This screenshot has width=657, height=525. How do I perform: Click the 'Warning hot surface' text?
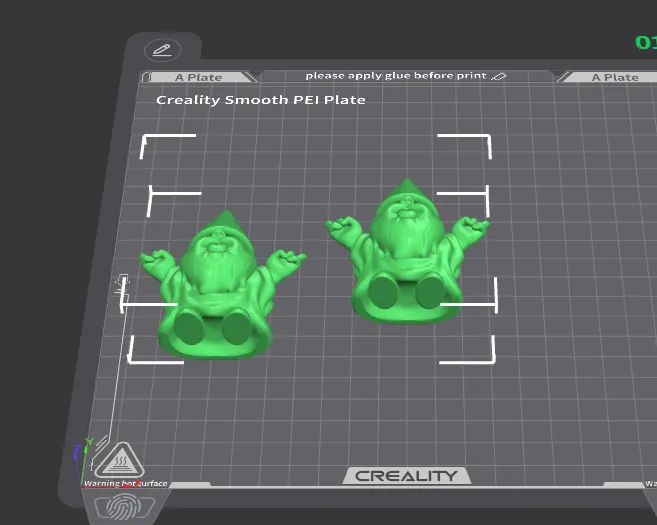tap(125, 484)
